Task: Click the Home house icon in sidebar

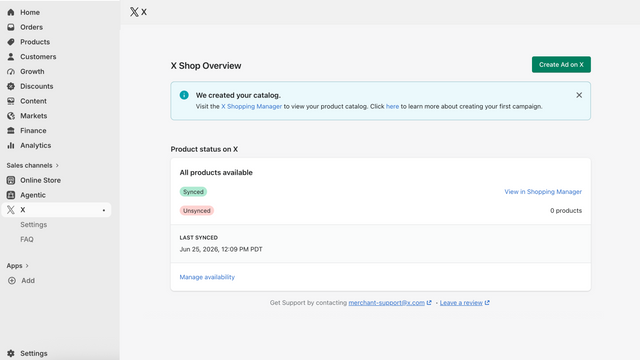Action: click(11, 12)
